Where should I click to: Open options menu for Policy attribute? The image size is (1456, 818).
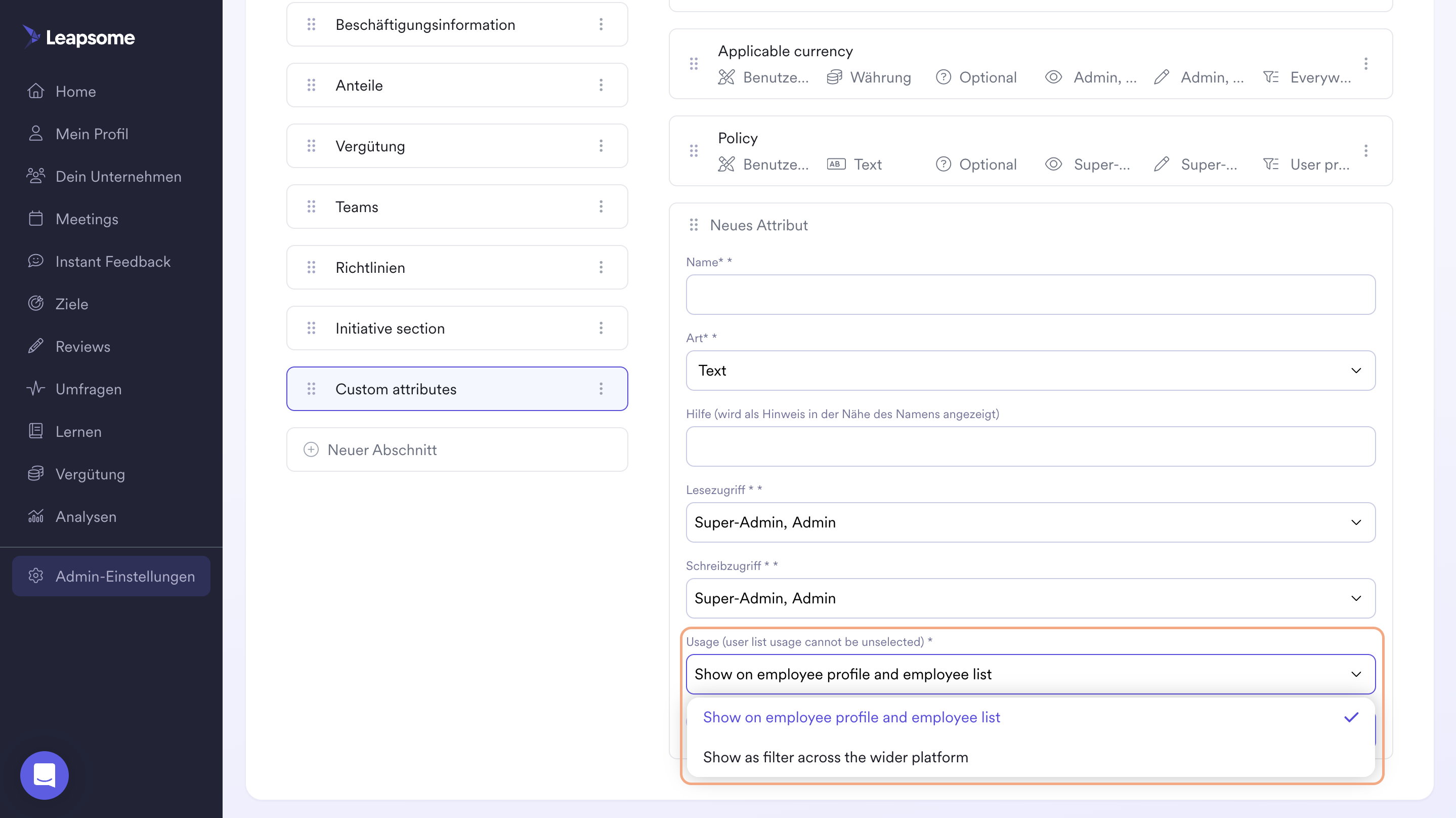[1365, 150]
